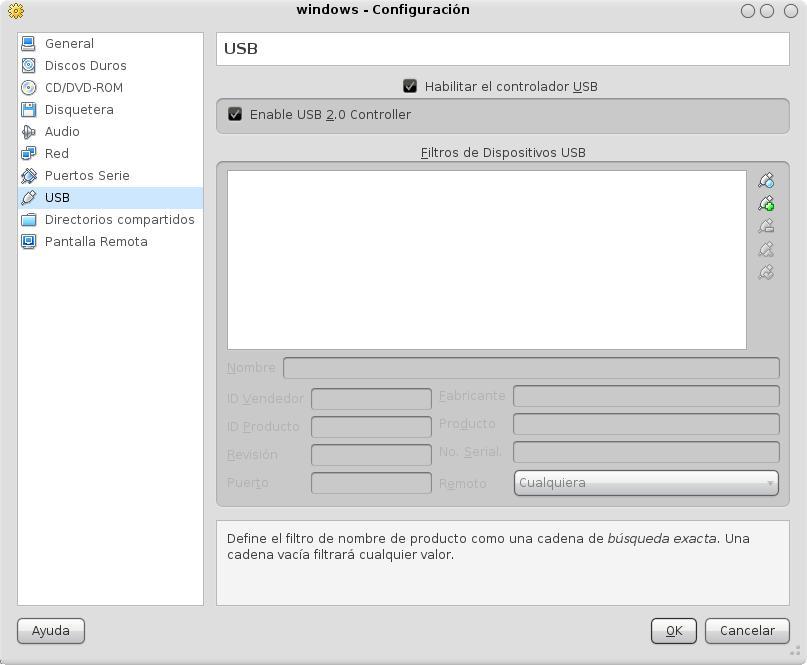Open the Discos Duros settings category
This screenshot has width=807, height=665.
pos(110,66)
